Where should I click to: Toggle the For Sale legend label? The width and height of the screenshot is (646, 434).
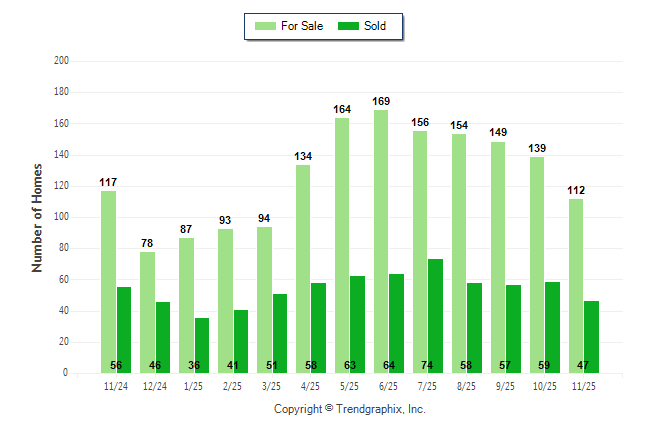point(304,26)
